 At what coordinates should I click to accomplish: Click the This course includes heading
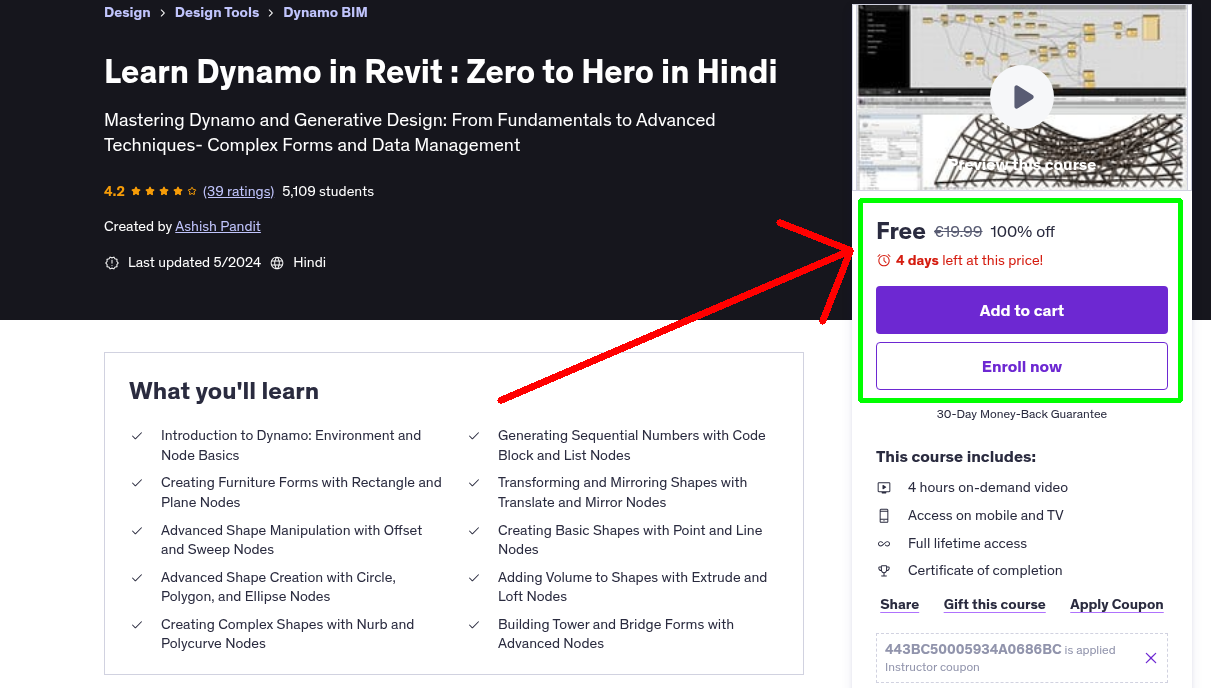tap(956, 457)
